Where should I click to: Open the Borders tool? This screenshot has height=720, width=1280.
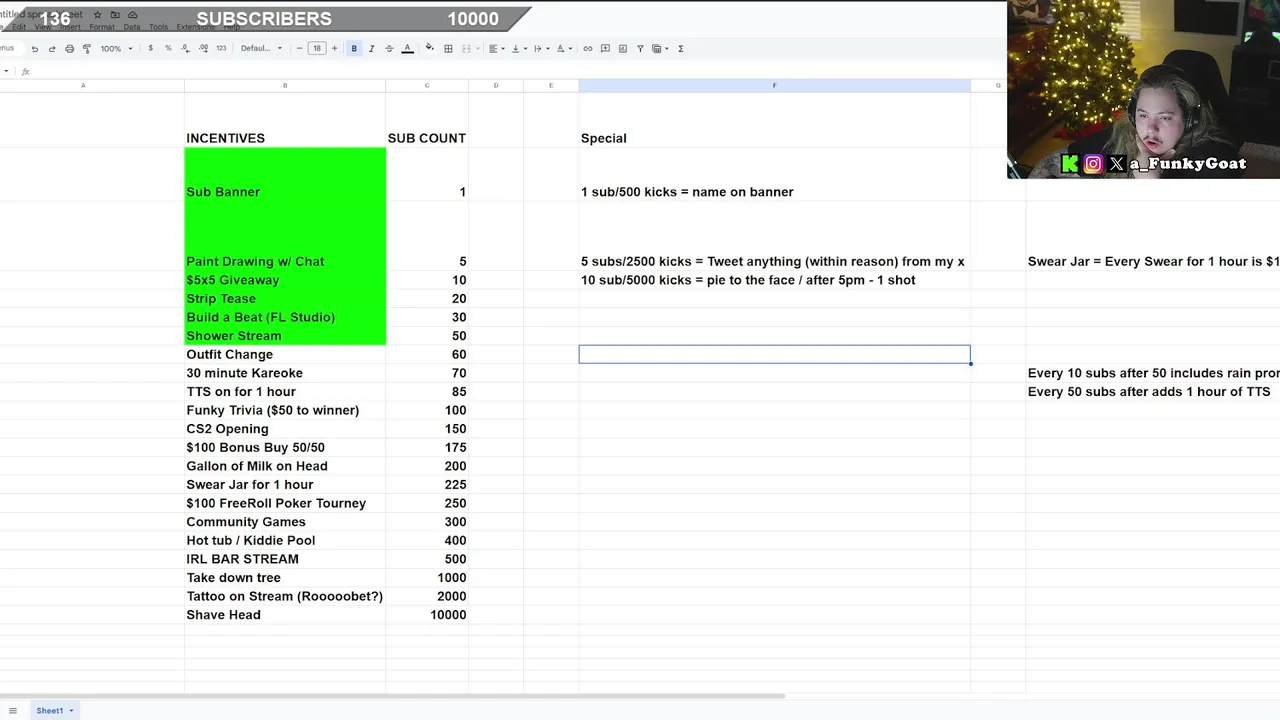448,48
